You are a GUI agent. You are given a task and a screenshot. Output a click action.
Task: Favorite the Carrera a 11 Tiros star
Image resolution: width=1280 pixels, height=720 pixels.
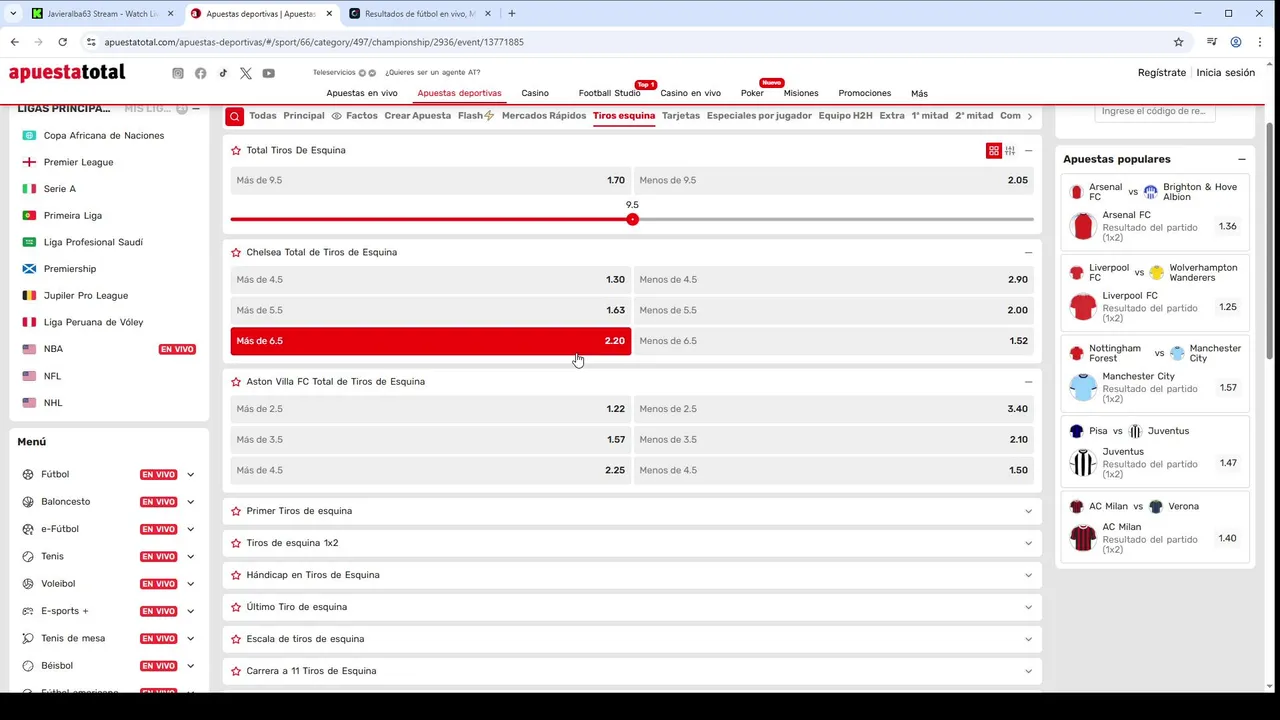tap(236, 671)
